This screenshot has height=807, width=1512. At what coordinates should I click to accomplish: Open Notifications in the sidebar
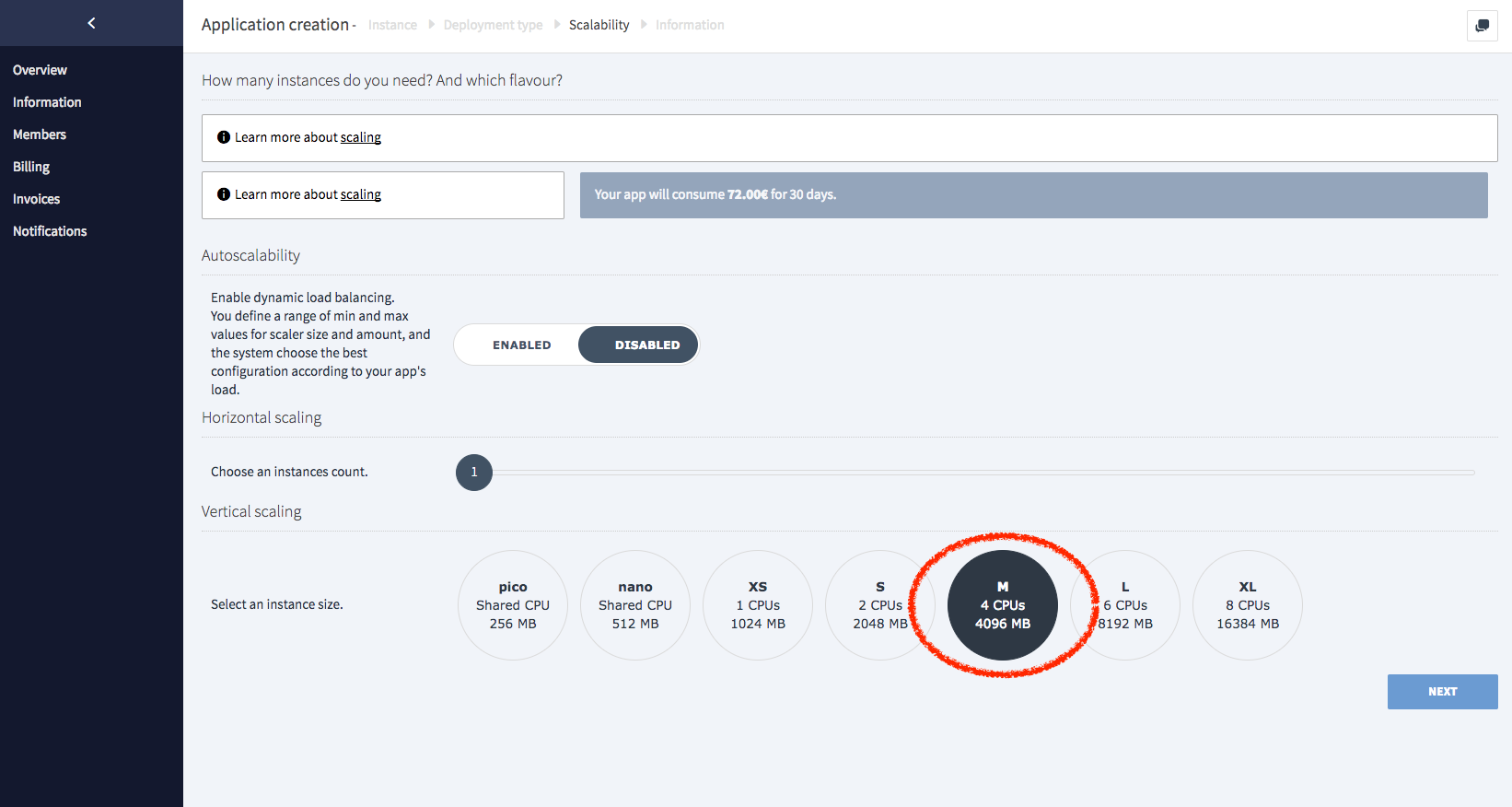click(x=50, y=231)
